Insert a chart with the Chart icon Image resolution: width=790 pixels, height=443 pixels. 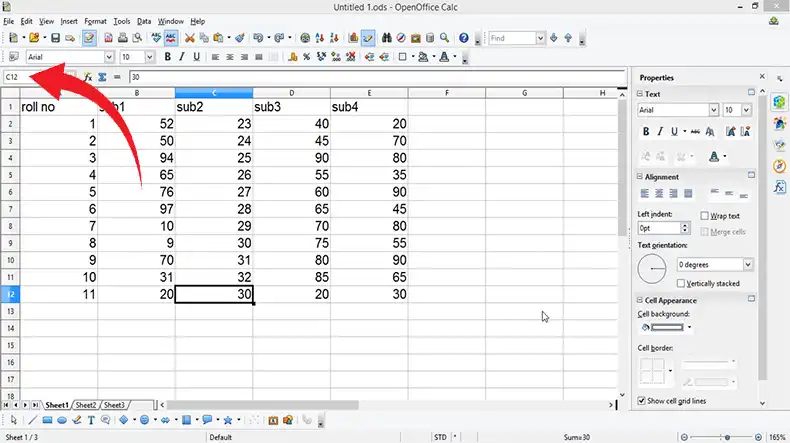point(353,38)
